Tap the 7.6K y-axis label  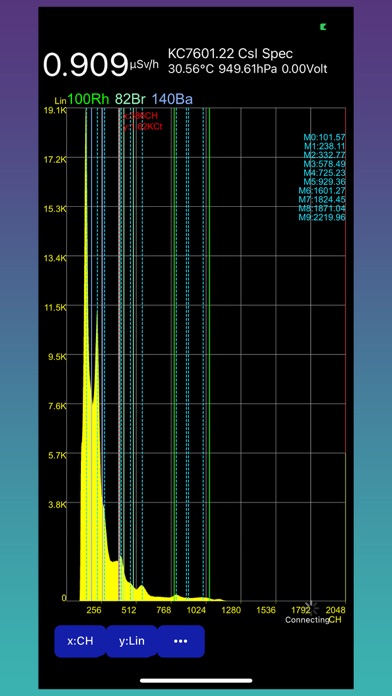pyautogui.click(x=57, y=406)
